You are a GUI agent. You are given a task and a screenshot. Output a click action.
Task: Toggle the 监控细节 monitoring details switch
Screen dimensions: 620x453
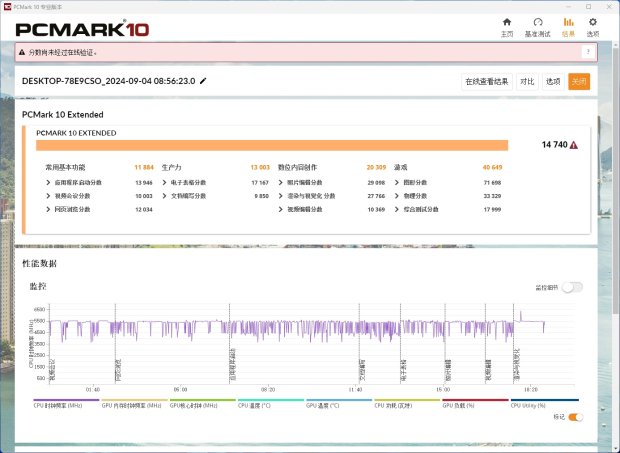573,287
